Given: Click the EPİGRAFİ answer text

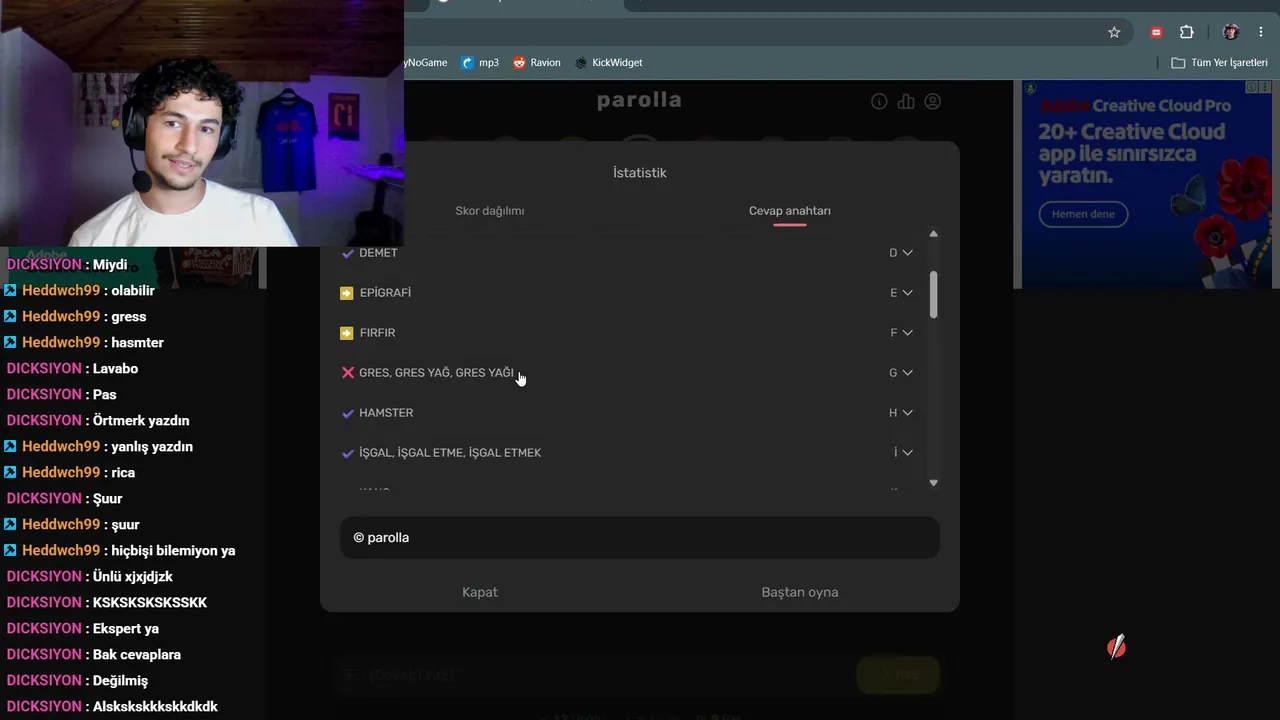Looking at the screenshot, I should pos(385,293).
